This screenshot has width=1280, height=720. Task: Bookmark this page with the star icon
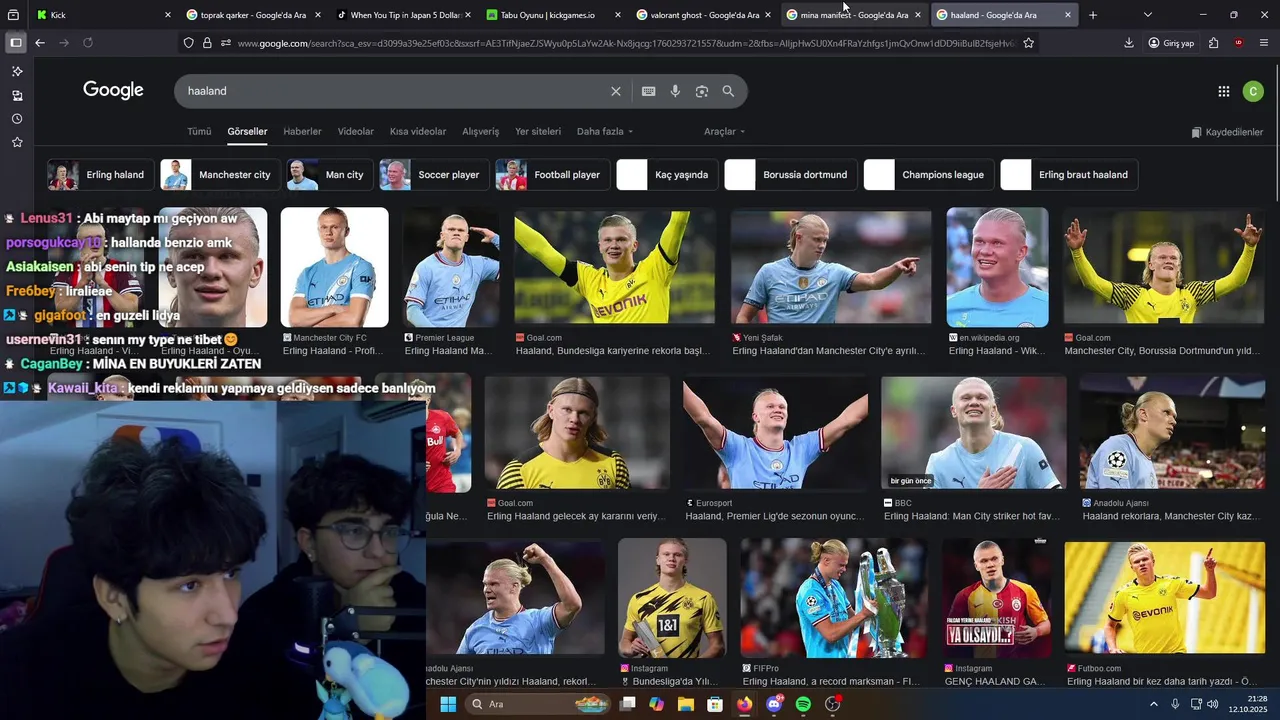[1029, 43]
